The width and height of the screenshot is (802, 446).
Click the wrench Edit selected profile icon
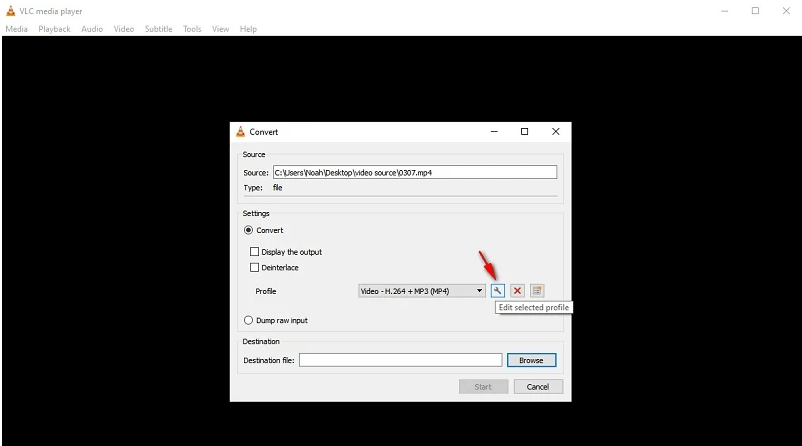point(497,291)
